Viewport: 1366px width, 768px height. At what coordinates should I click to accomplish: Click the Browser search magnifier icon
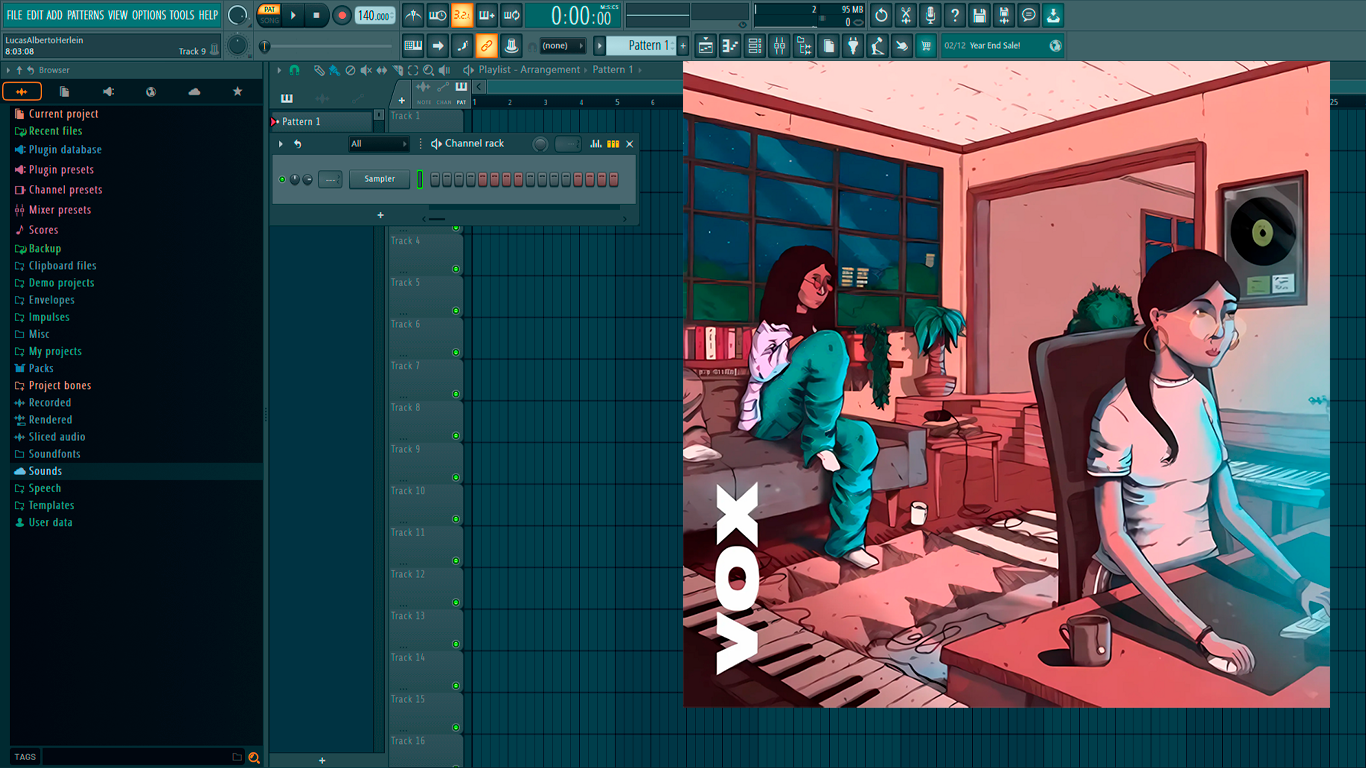[254, 757]
